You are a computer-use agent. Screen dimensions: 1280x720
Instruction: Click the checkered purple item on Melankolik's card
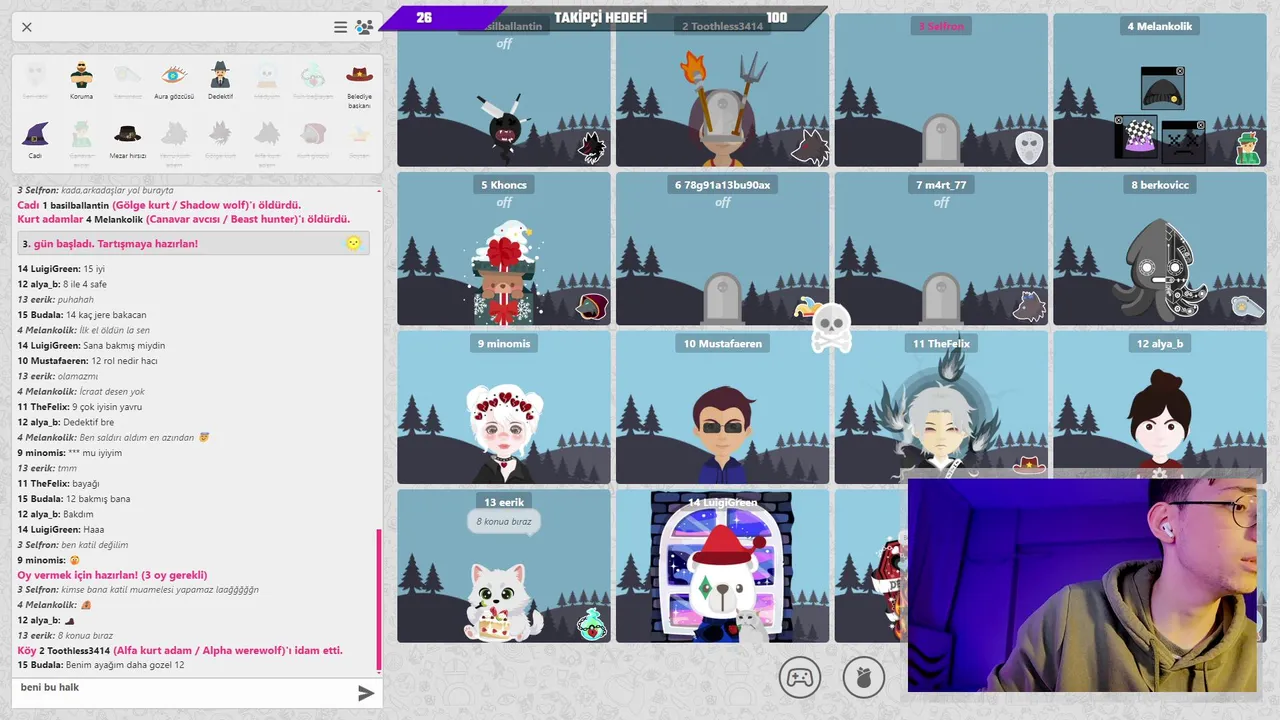[1137, 137]
